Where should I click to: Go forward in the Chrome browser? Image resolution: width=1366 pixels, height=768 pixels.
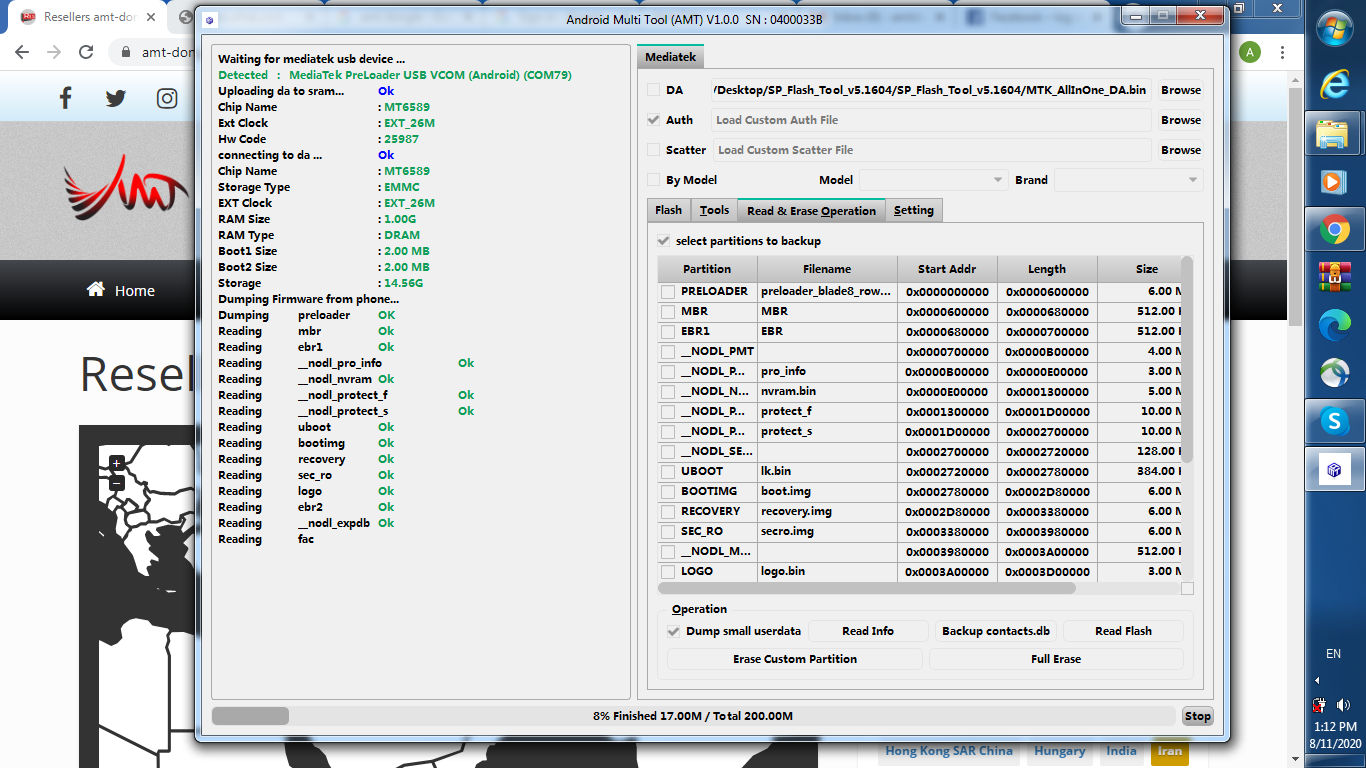pos(54,52)
